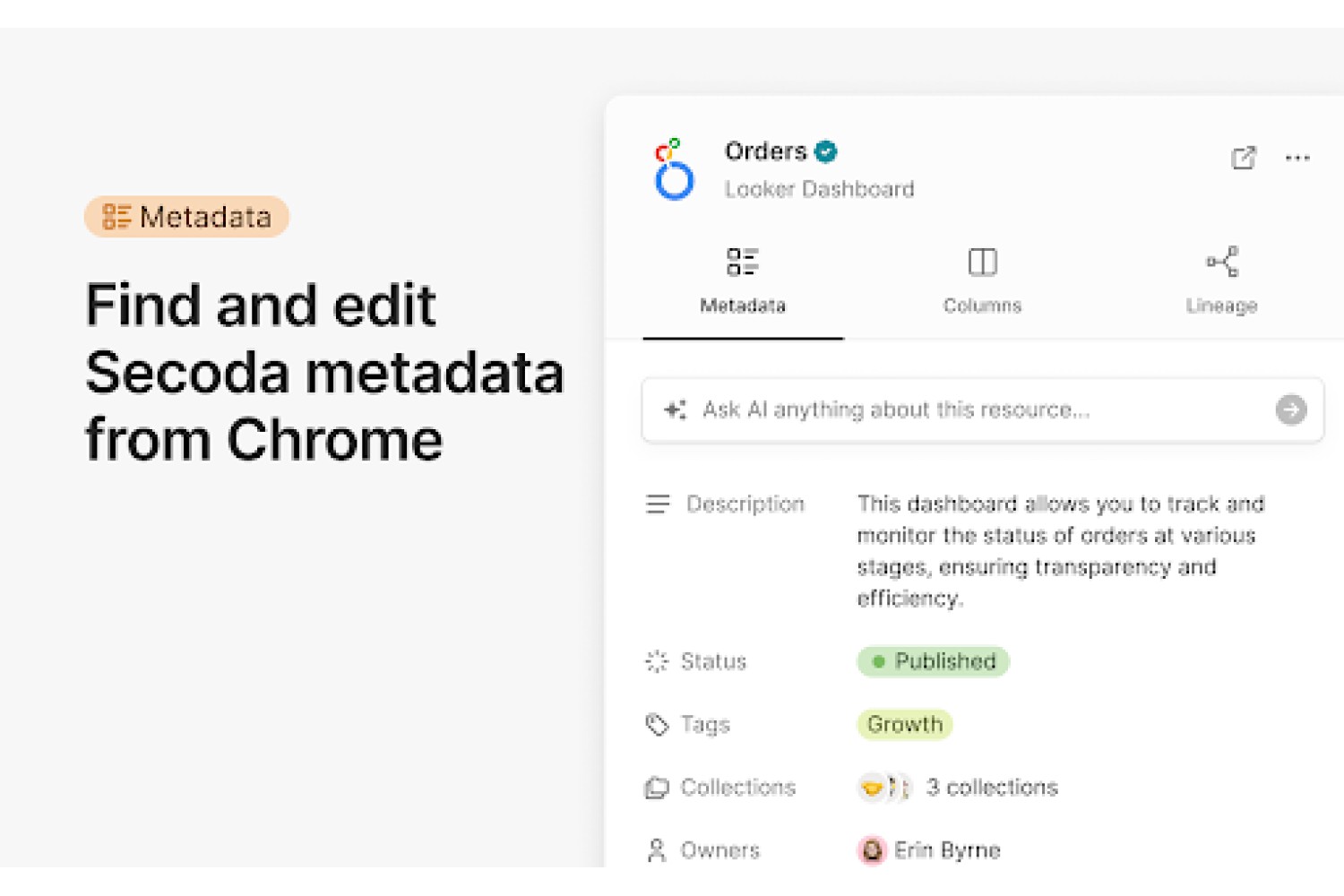Click the AI sparkle icon in search box
This screenshot has width=1344, height=896.
[x=674, y=410]
